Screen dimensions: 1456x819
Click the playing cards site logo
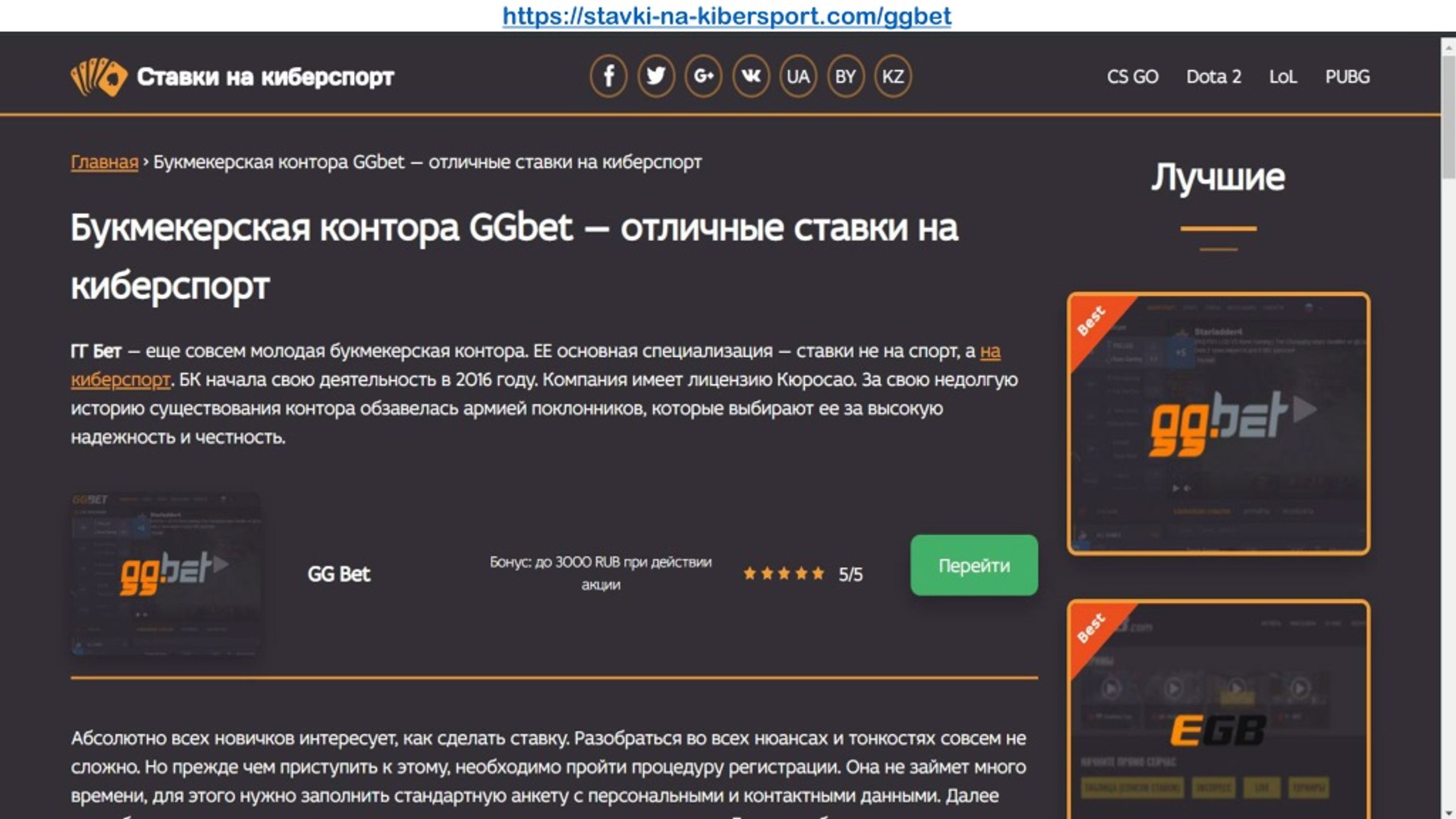(x=99, y=77)
